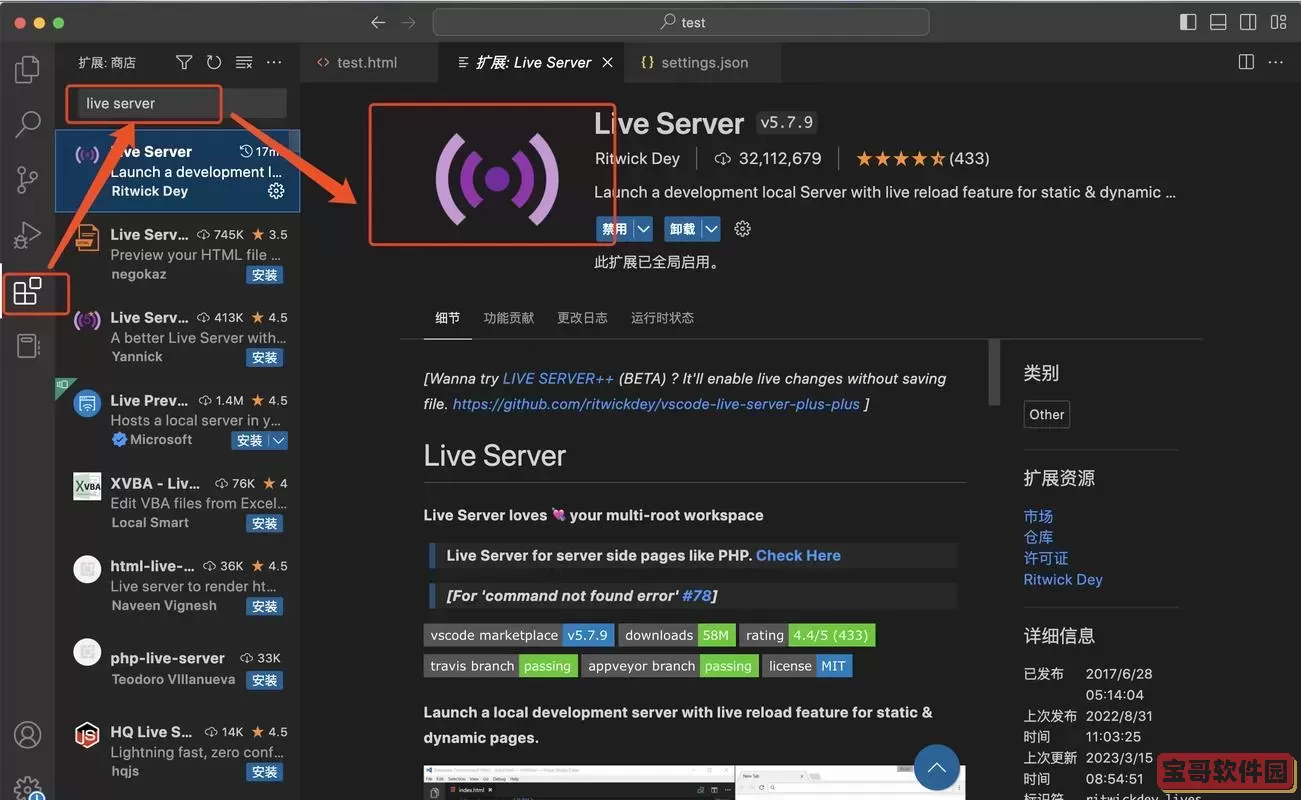This screenshot has width=1301, height=800.
Task: Open Run and Debug view
Action: tap(28, 236)
